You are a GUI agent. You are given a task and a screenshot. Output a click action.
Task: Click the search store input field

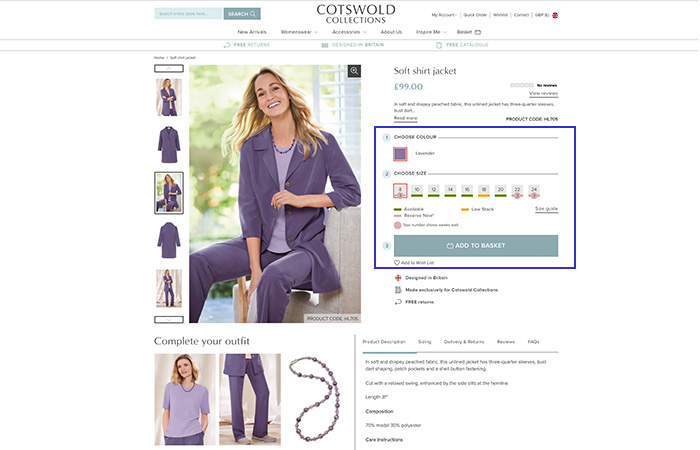point(188,14)
